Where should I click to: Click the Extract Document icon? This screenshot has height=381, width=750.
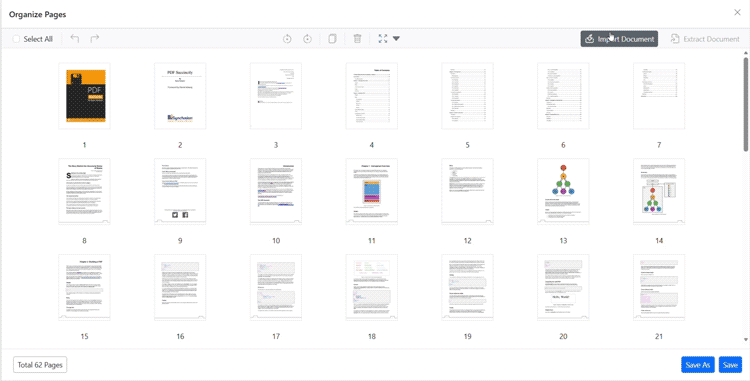click(x=675, y=39)
